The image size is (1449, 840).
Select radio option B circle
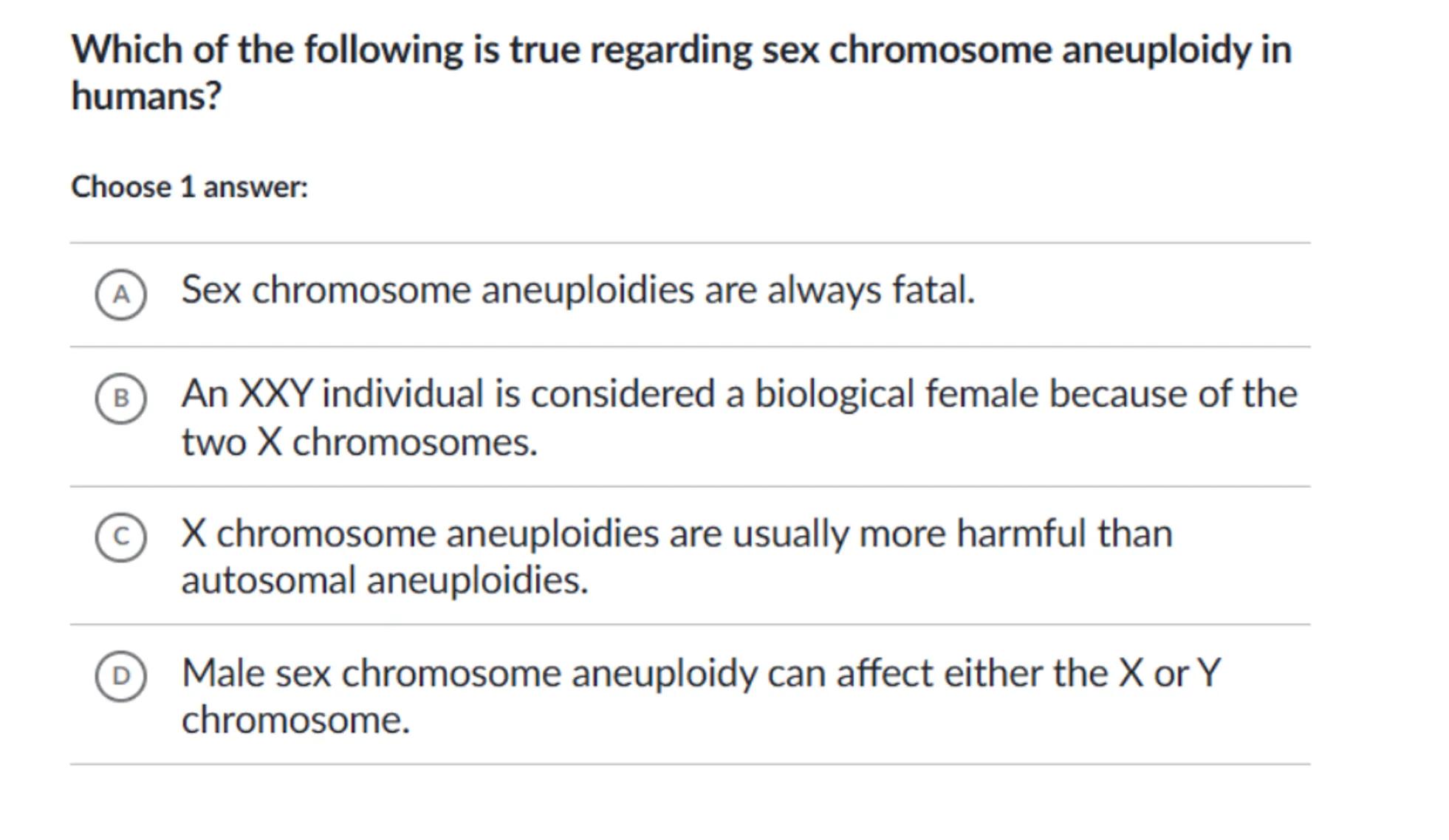pyautogui.click(x=120, y=399)
